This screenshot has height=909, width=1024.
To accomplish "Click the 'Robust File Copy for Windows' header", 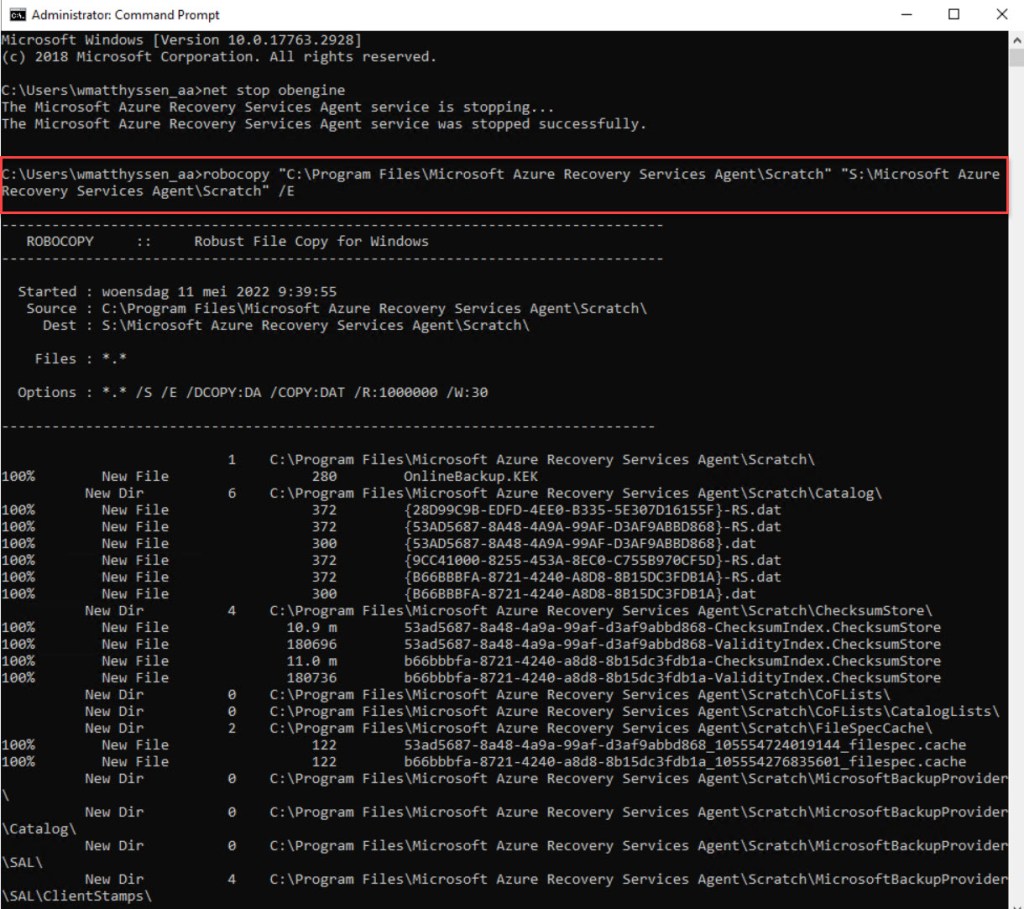I will 311,241.
